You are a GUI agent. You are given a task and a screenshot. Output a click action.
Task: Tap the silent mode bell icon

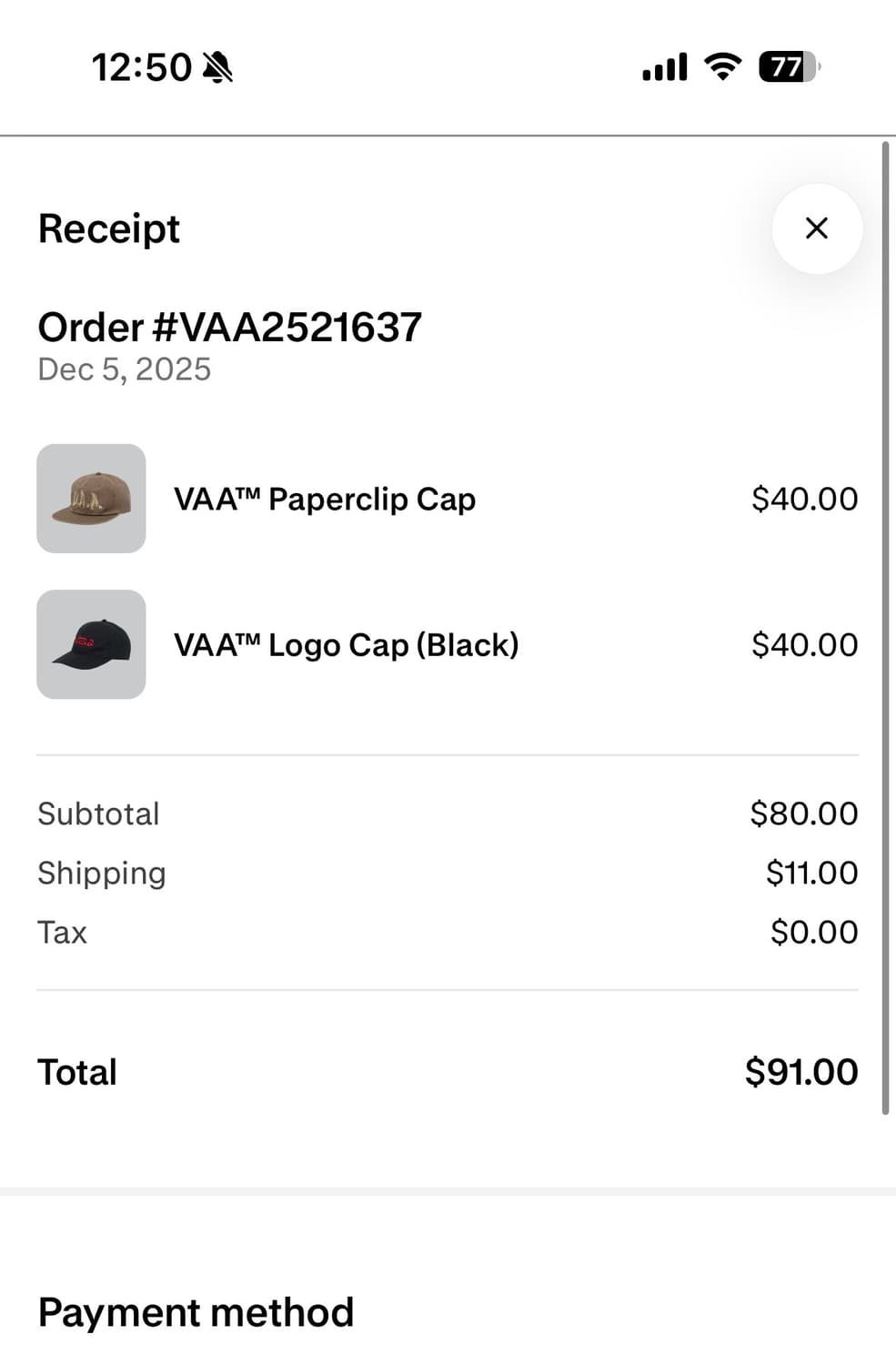pyautogui.click(x=218, y=67)
